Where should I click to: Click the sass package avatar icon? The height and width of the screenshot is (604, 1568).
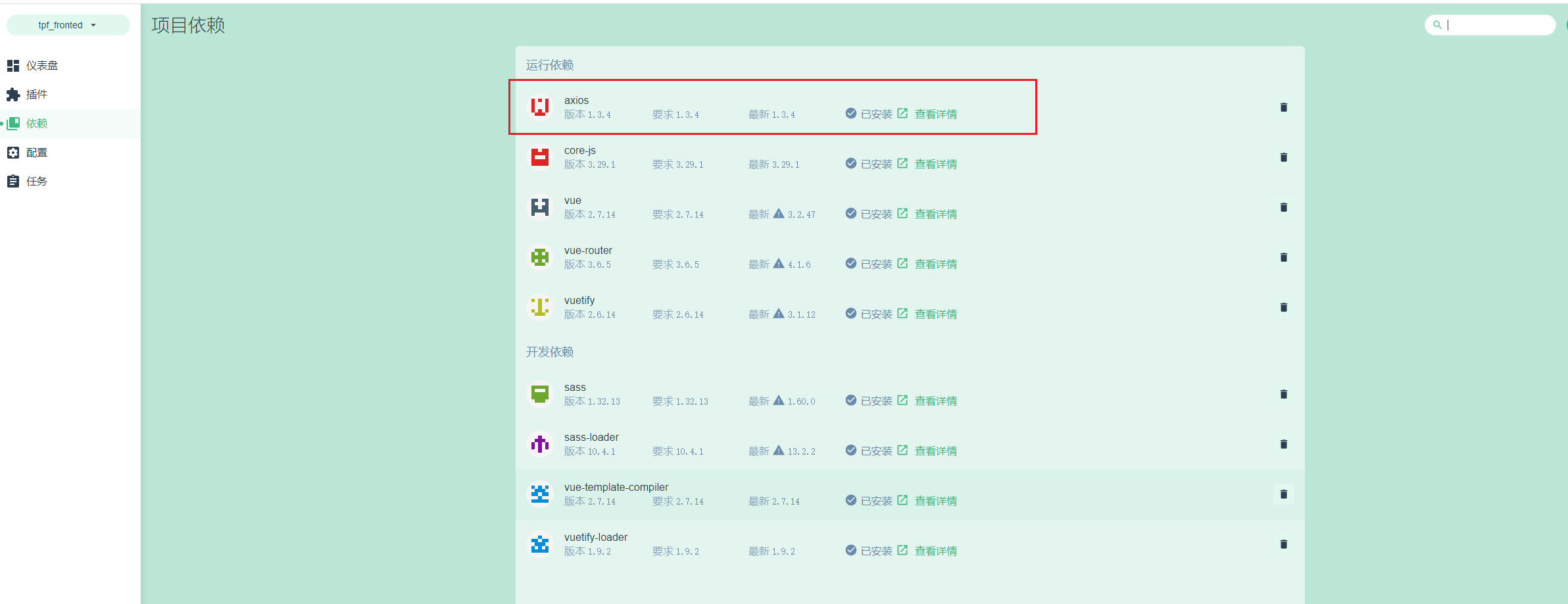coord(540,394)
